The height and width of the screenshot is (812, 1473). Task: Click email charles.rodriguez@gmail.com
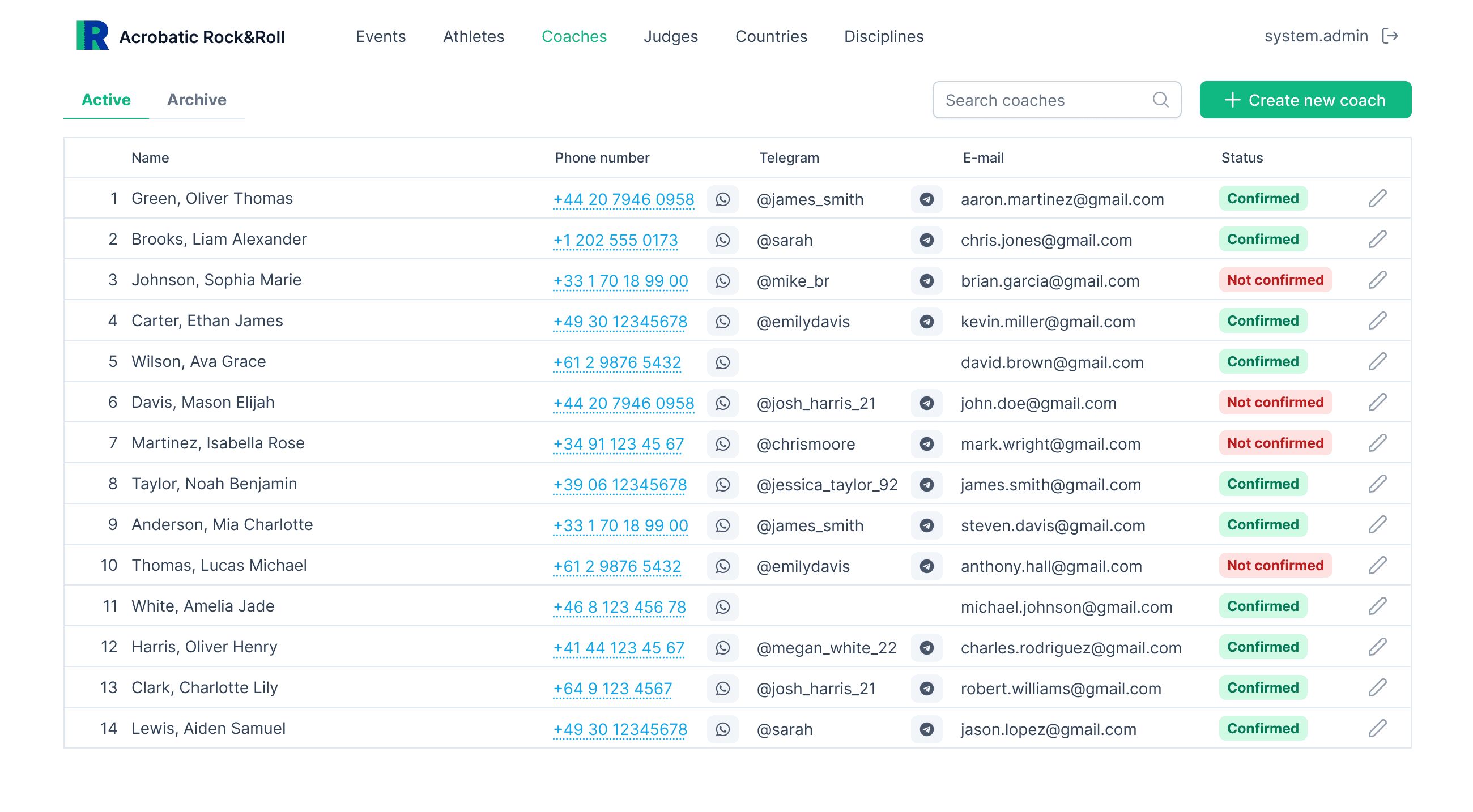(x=1071, y=648)
